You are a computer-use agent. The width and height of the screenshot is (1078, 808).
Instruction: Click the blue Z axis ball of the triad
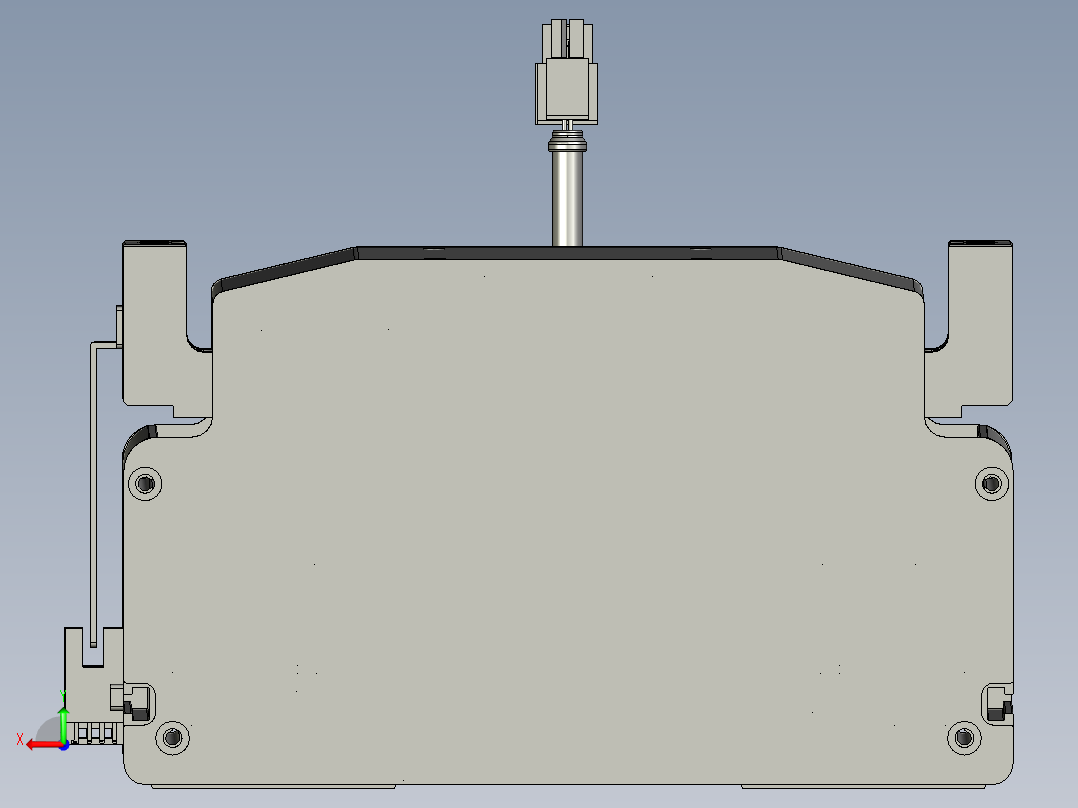[64, 745]
